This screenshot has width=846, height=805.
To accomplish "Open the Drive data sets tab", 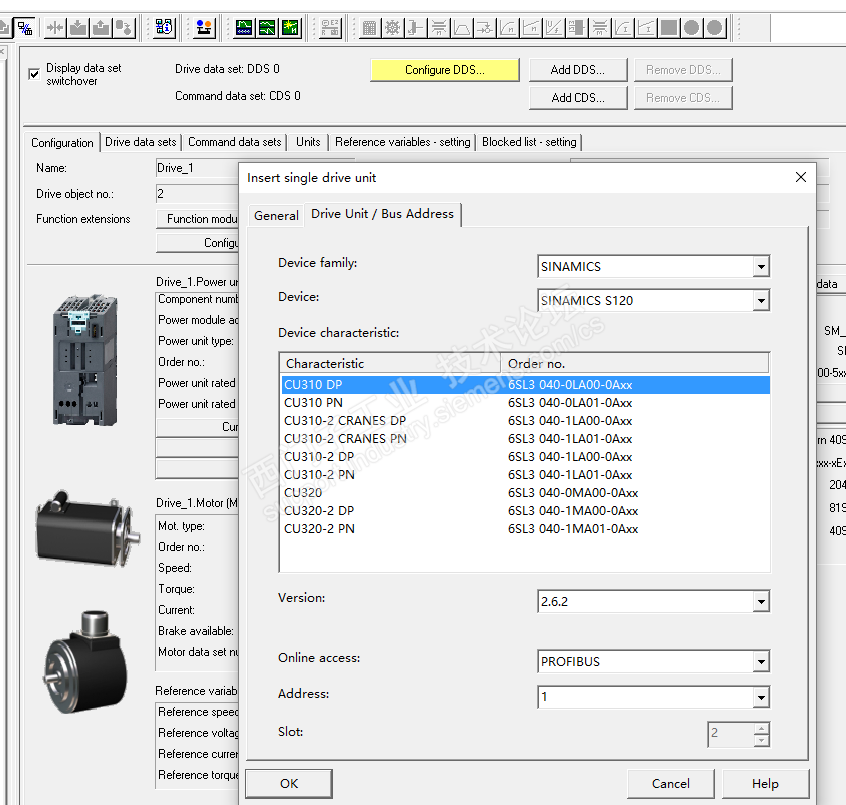I will click(141, 142).
